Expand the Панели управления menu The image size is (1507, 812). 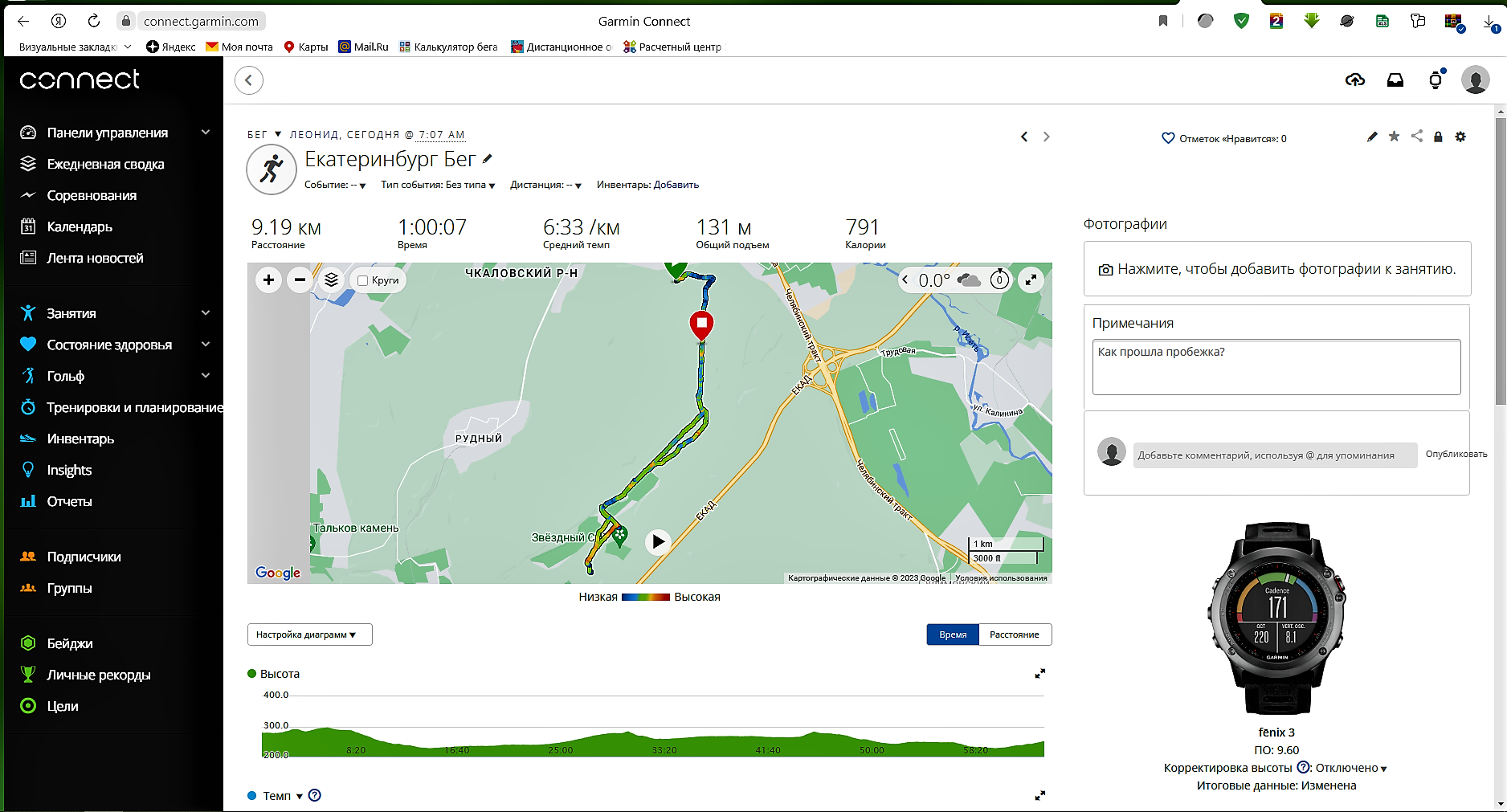(206, 133)
